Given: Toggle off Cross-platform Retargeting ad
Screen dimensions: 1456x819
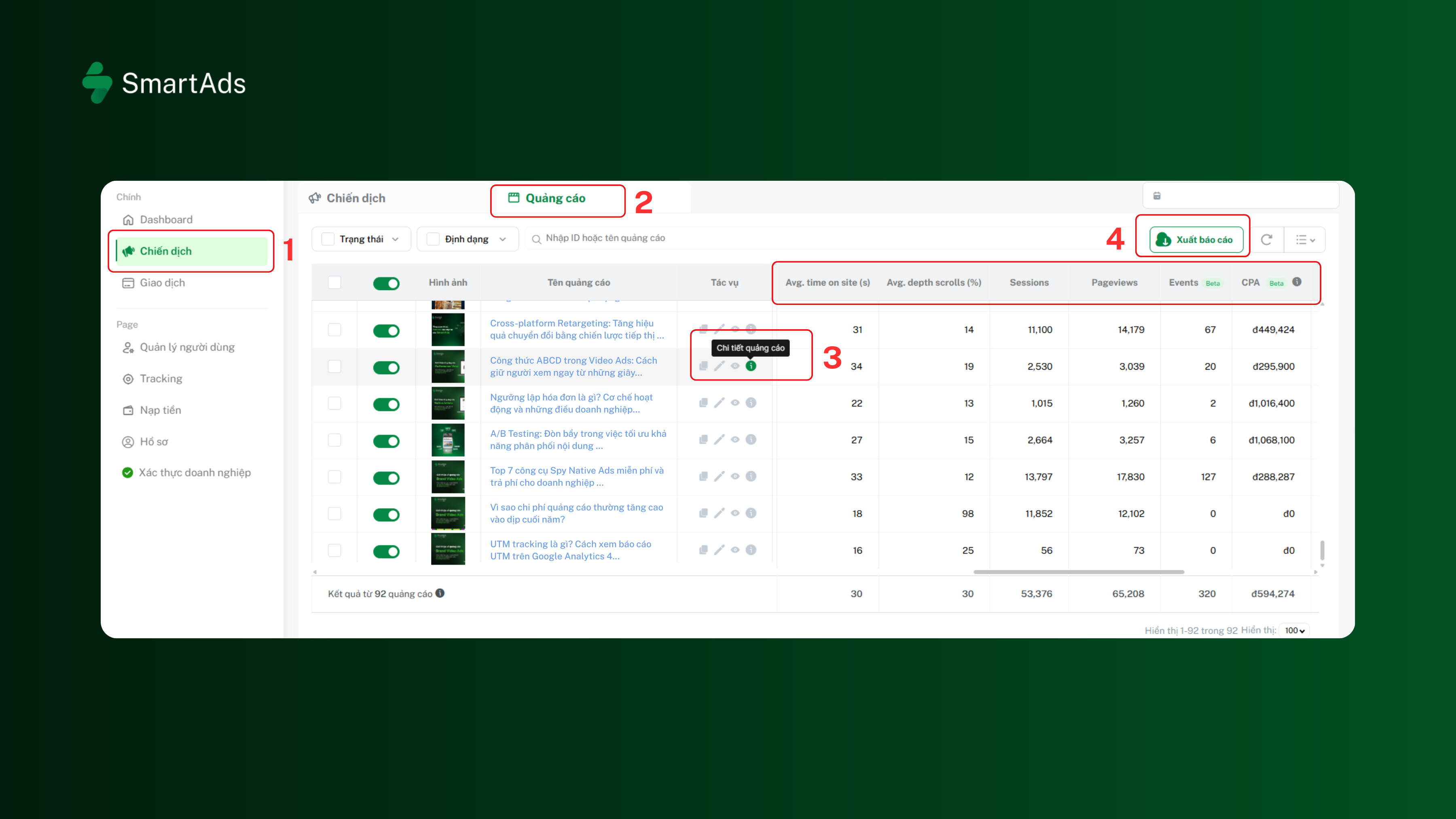Looking at the screenshot, I should tap(386, 331).
